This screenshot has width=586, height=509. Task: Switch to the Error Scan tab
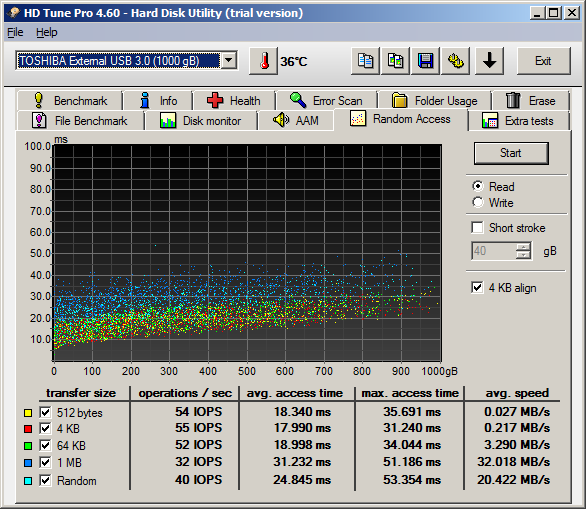pyautogui.click(x=326, y=101)
